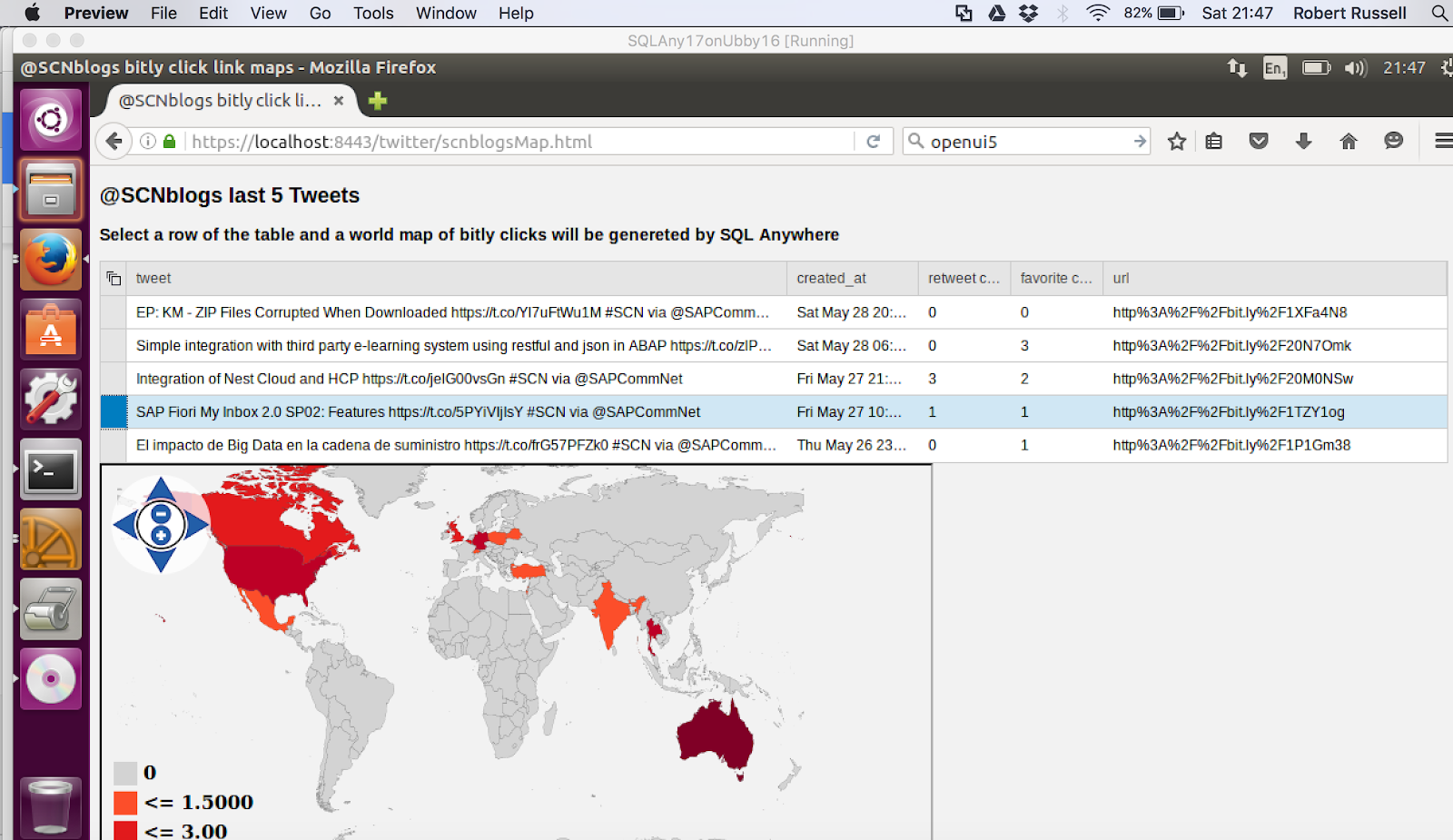Open Preview View menu
The image size is (1453, 840).
[269, 13]
